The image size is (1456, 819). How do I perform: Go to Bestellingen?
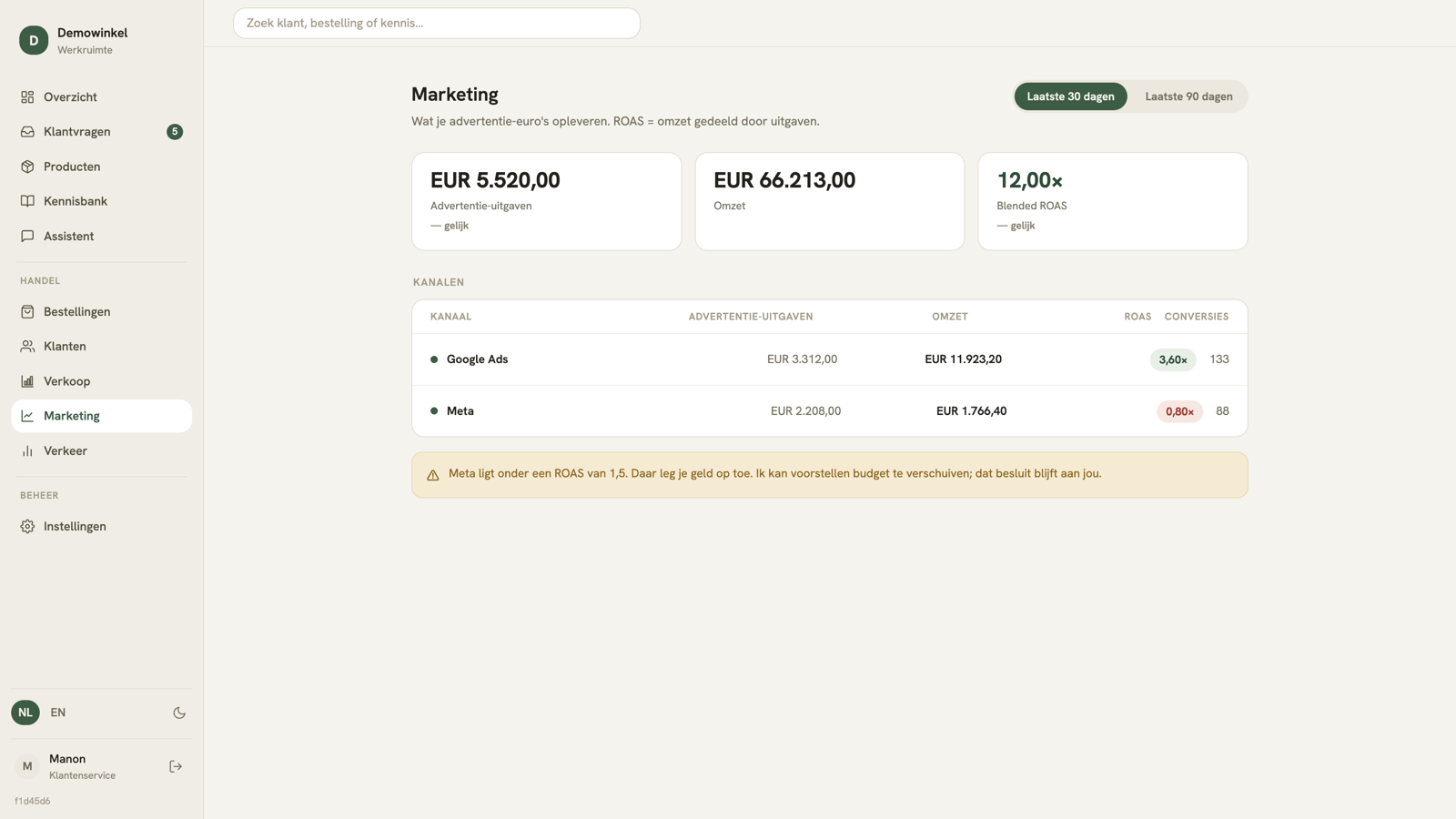click(101, 312)
